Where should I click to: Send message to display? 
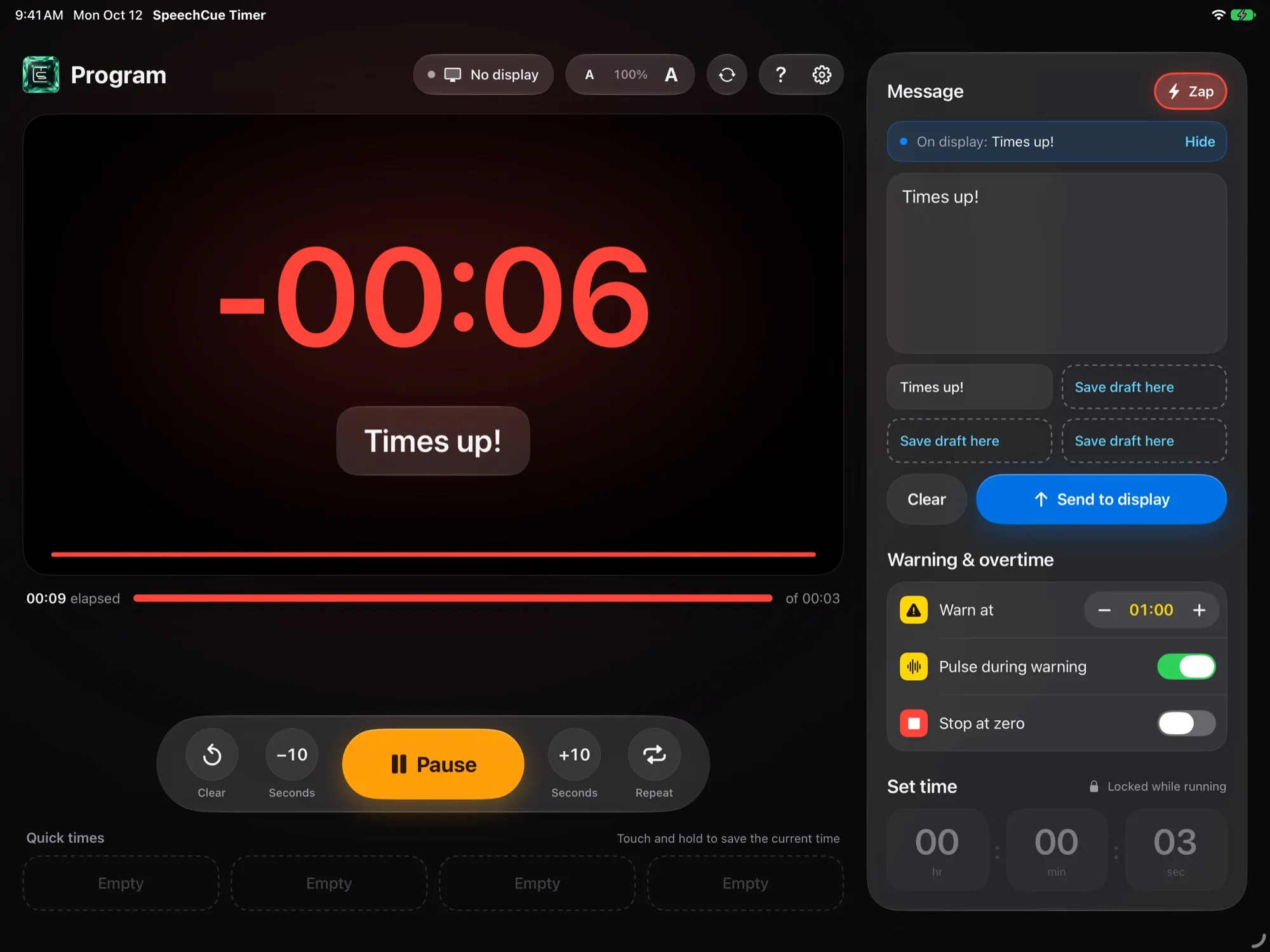1101,499
